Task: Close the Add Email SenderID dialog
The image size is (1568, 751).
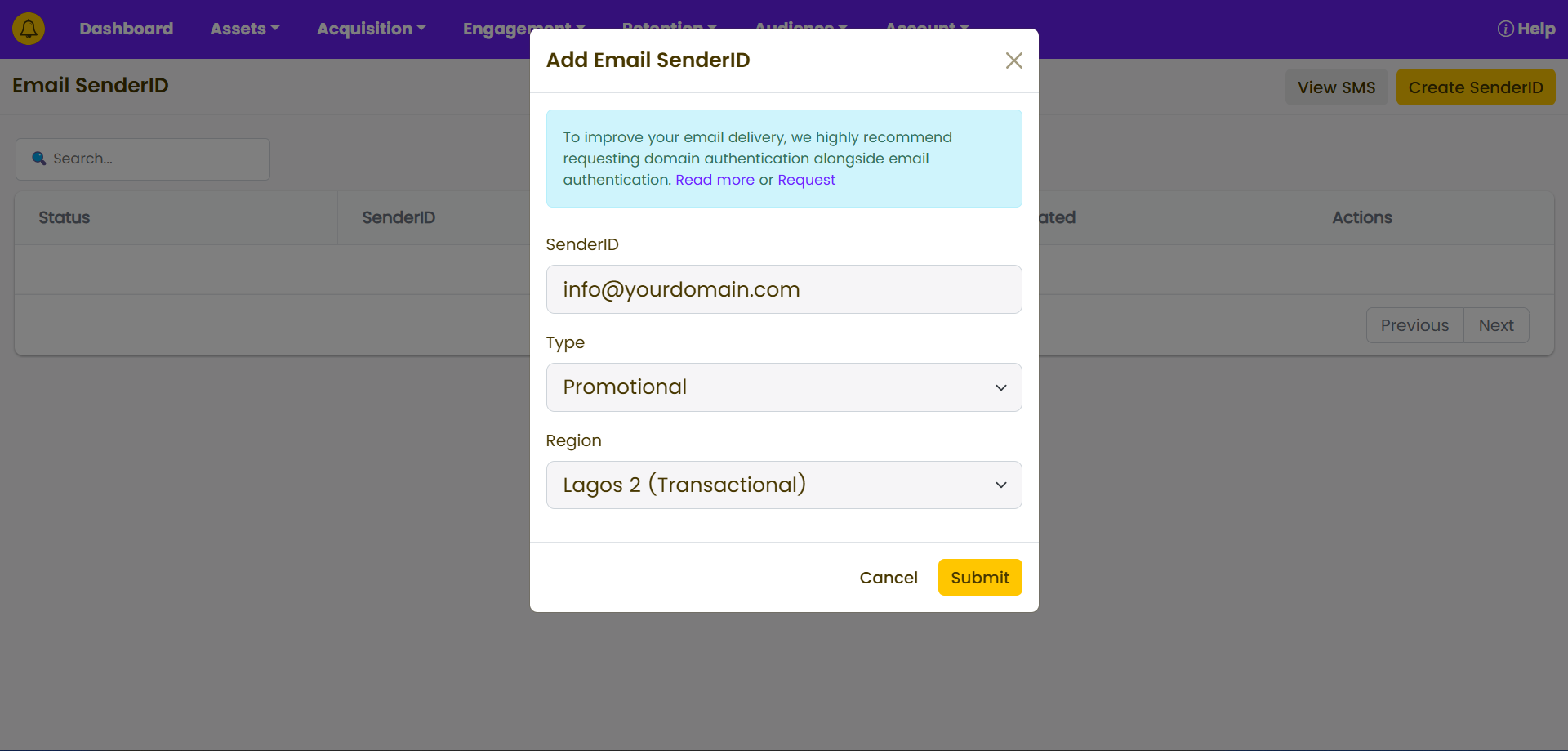Action: [1013, 60]
